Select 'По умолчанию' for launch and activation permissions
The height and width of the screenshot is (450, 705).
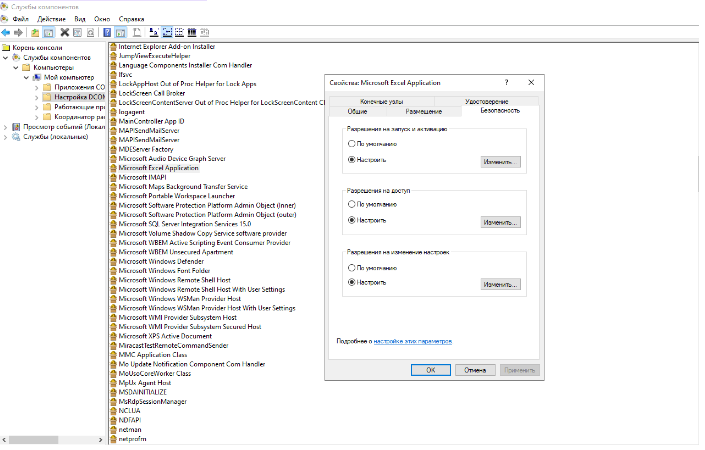tap(351, 145)
